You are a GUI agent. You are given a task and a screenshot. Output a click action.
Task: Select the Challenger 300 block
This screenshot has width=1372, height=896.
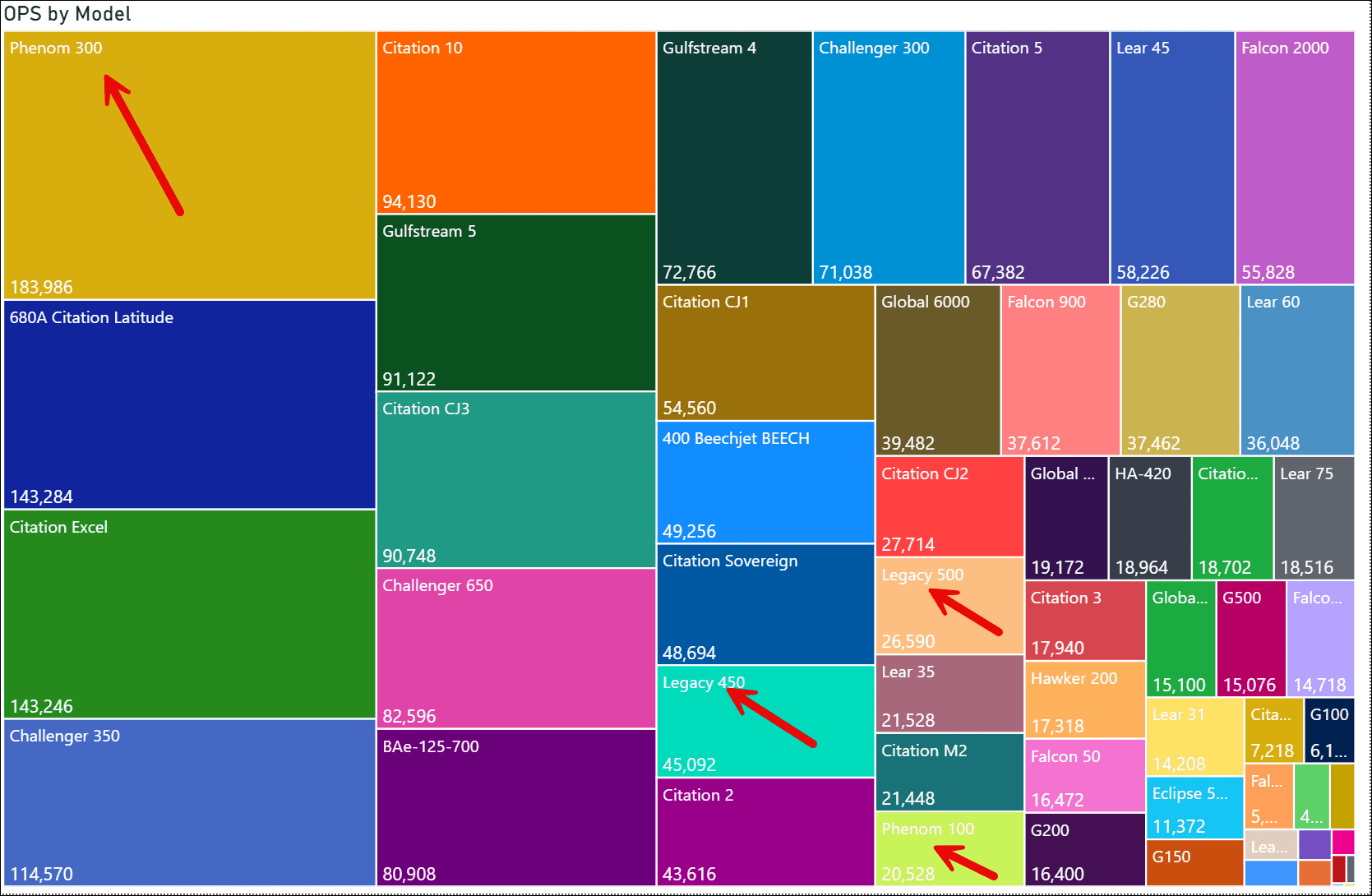(888, 158)
